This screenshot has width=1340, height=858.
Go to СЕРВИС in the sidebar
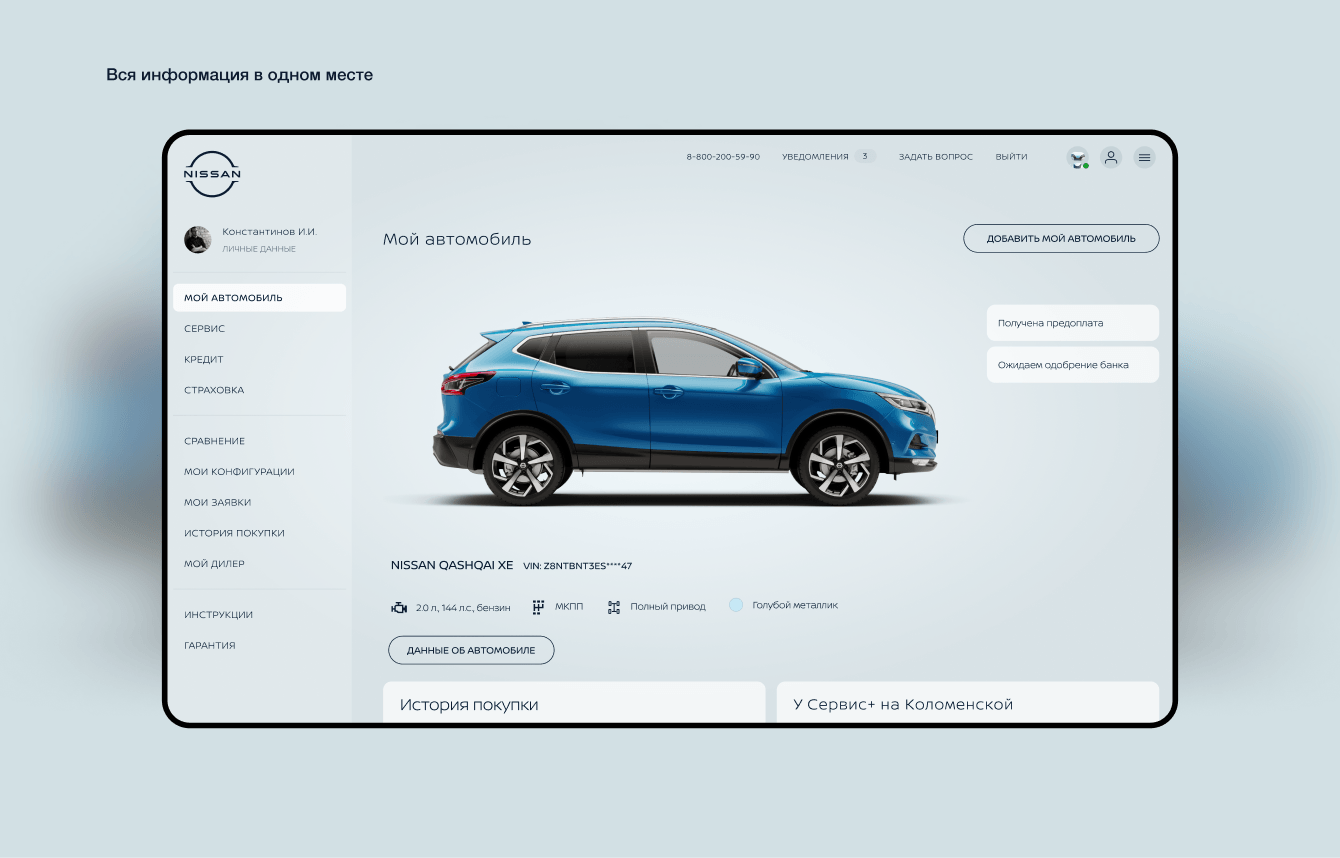click(204, 329)
